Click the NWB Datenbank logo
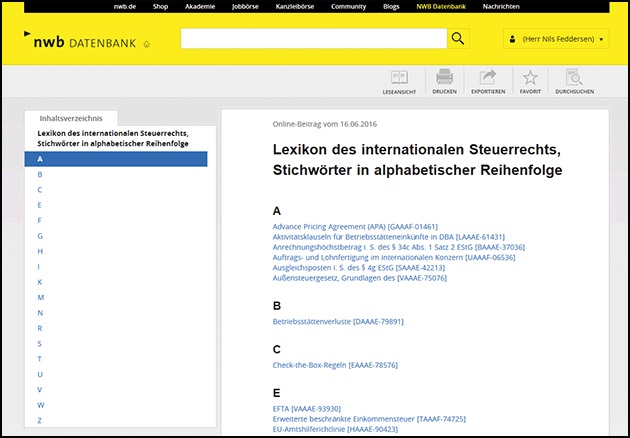 coord(79,42)
